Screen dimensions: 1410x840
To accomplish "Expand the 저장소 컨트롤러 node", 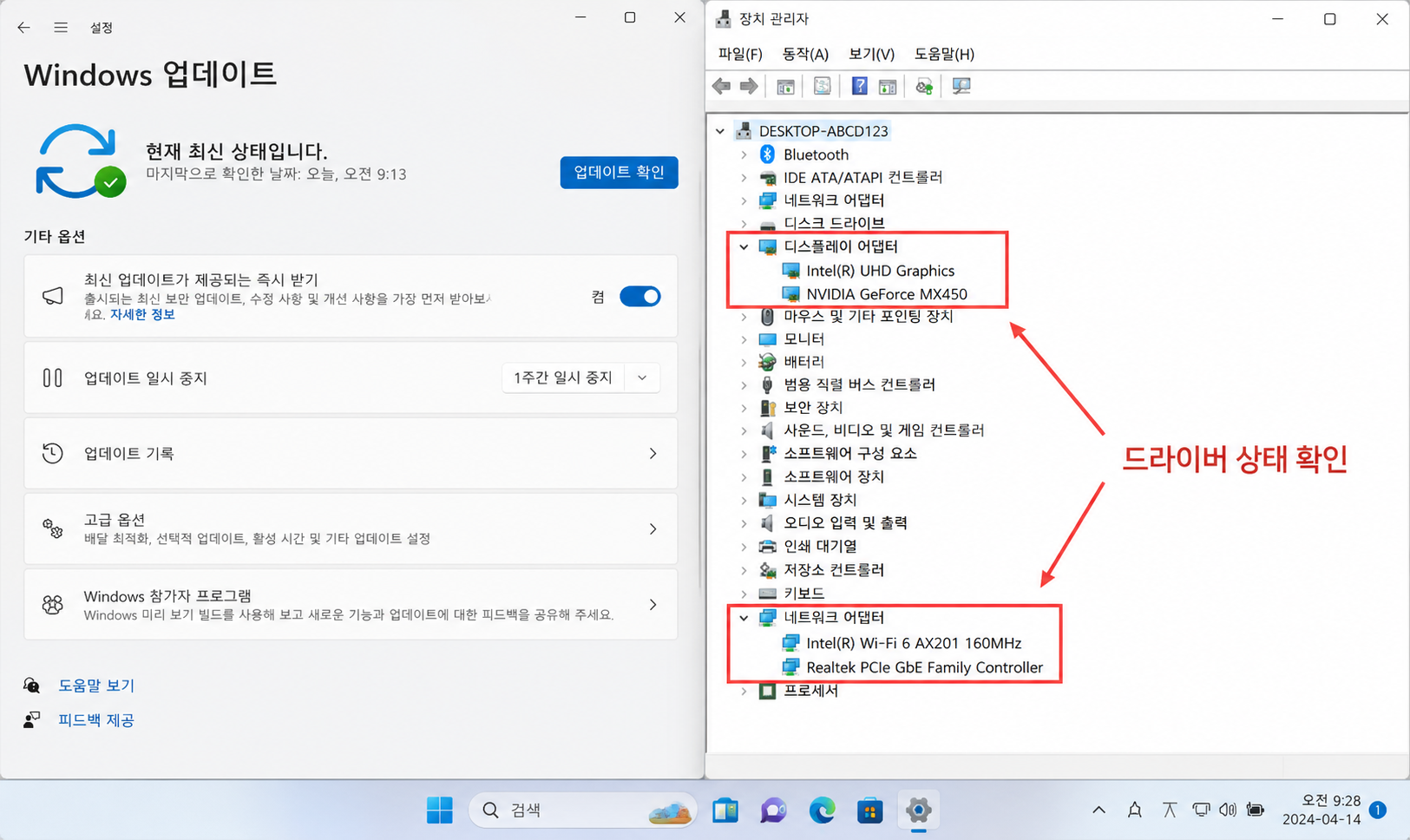I will click(744, 570).
